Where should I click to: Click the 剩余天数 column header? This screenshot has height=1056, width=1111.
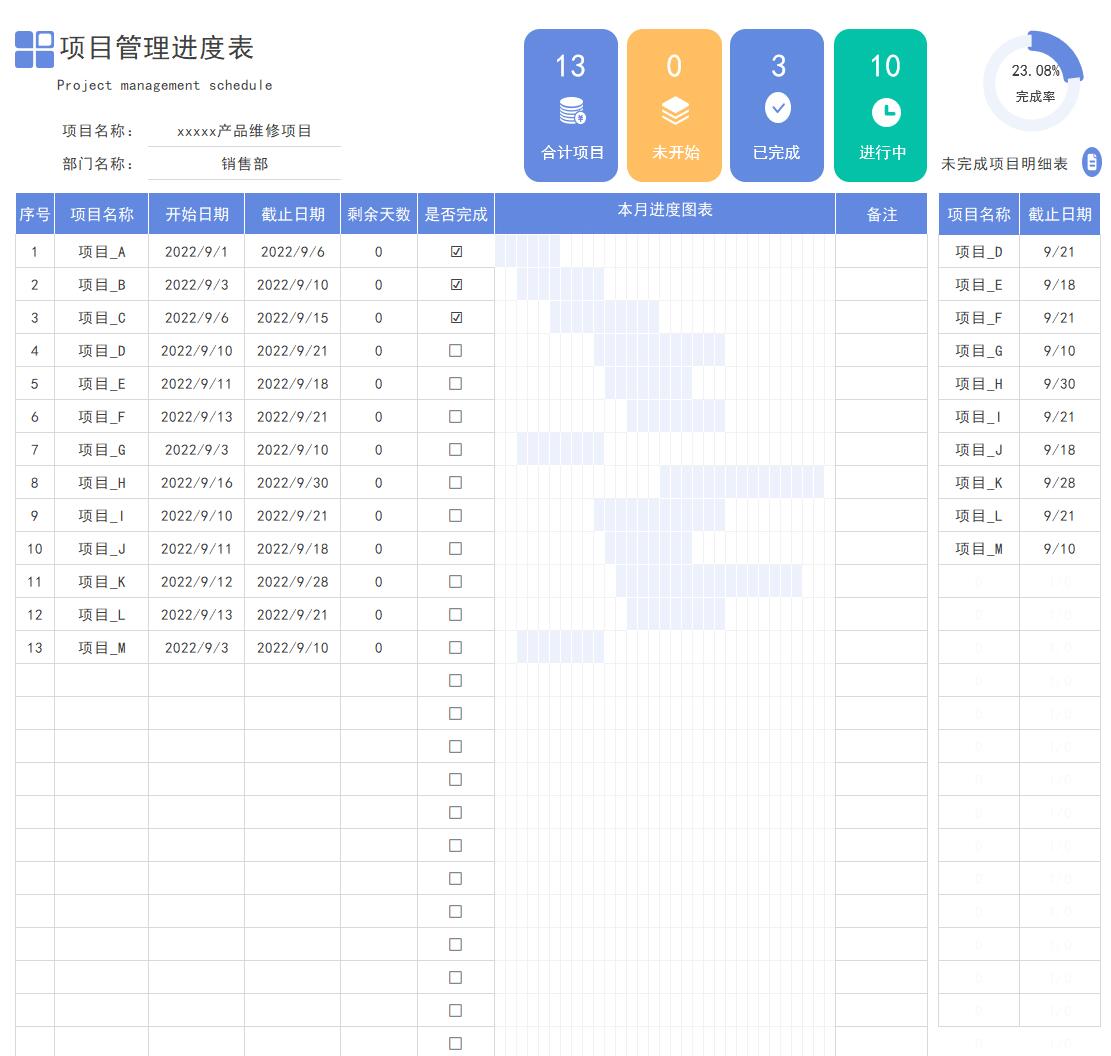tap(379, 214)
